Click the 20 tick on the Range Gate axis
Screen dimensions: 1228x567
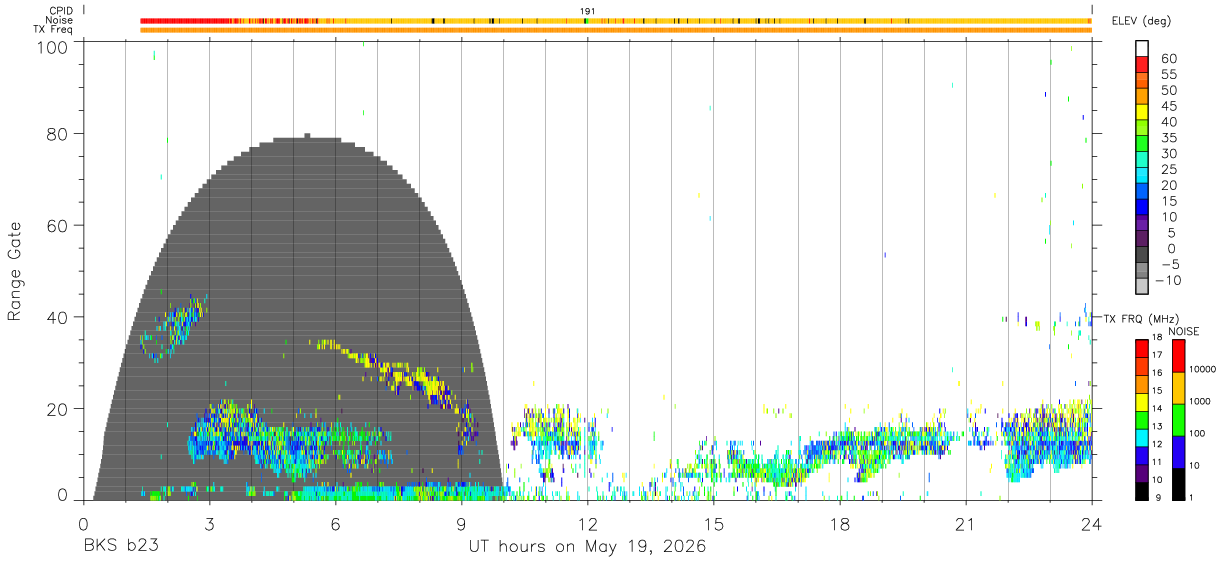[59, 409]
